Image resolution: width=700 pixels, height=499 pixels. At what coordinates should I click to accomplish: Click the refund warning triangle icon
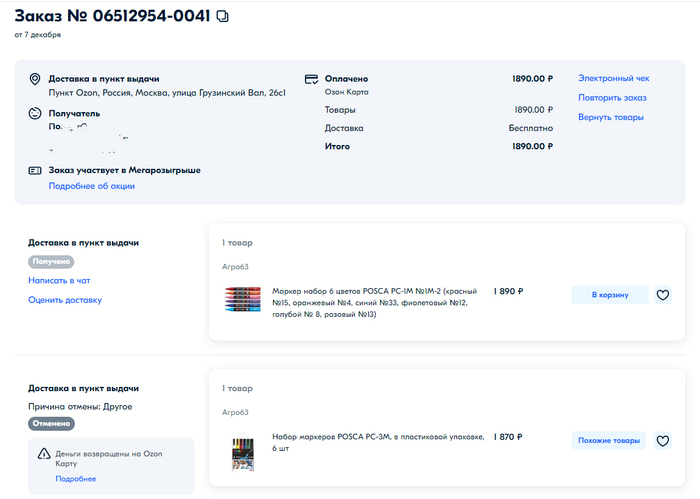tap(44, 454)
